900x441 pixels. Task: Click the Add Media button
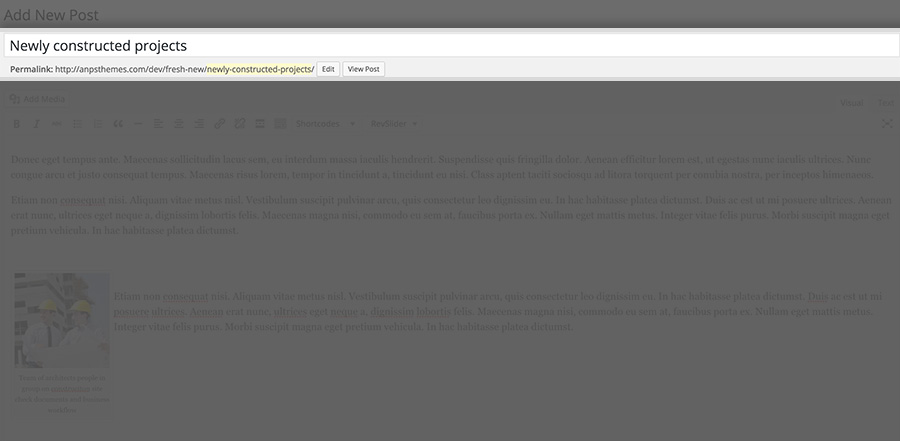(37, 99)
